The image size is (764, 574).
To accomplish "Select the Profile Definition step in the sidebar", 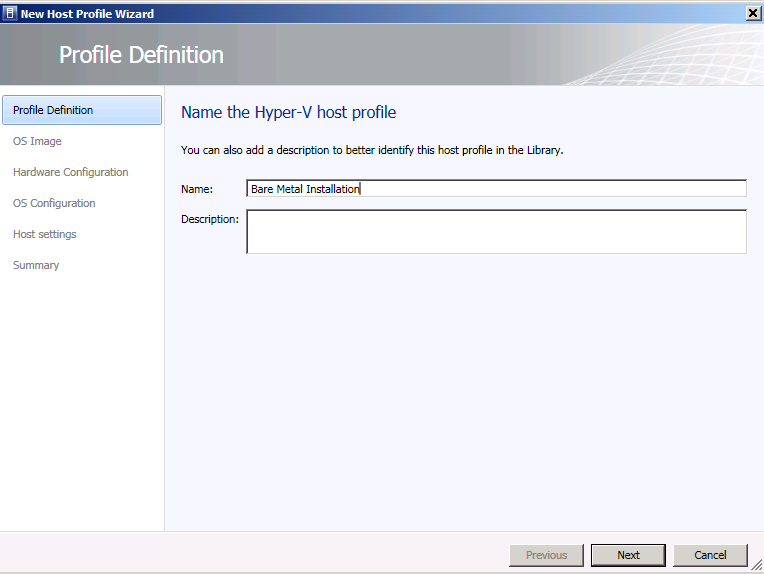I will coord(82,110).
